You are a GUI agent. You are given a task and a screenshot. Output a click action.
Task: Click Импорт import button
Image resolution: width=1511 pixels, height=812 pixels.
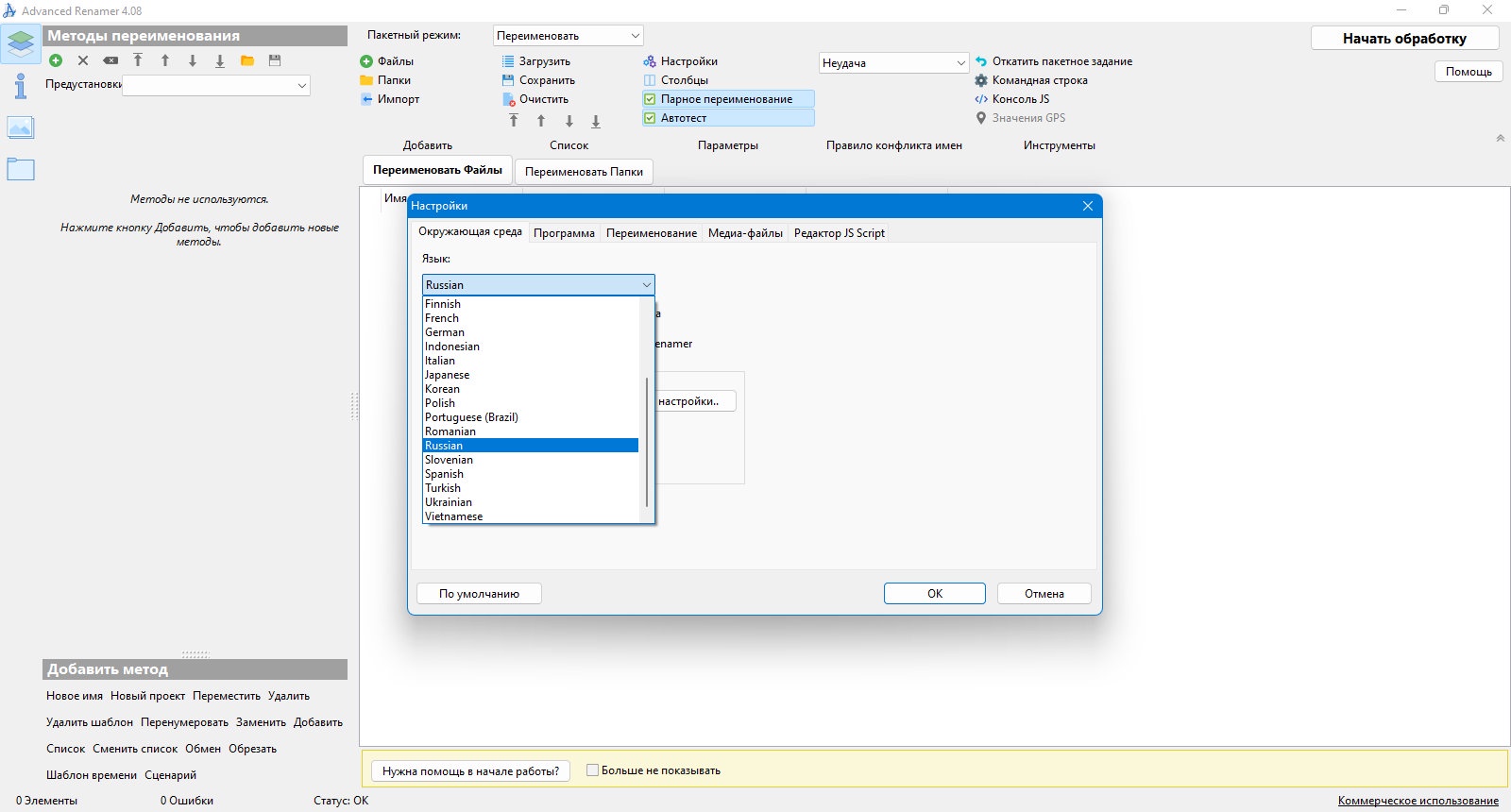point(390,99)
